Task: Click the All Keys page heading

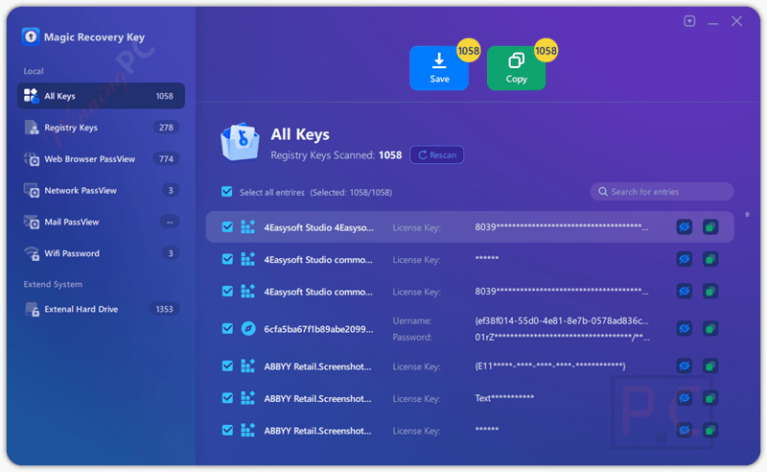Action: pos(300,134)
